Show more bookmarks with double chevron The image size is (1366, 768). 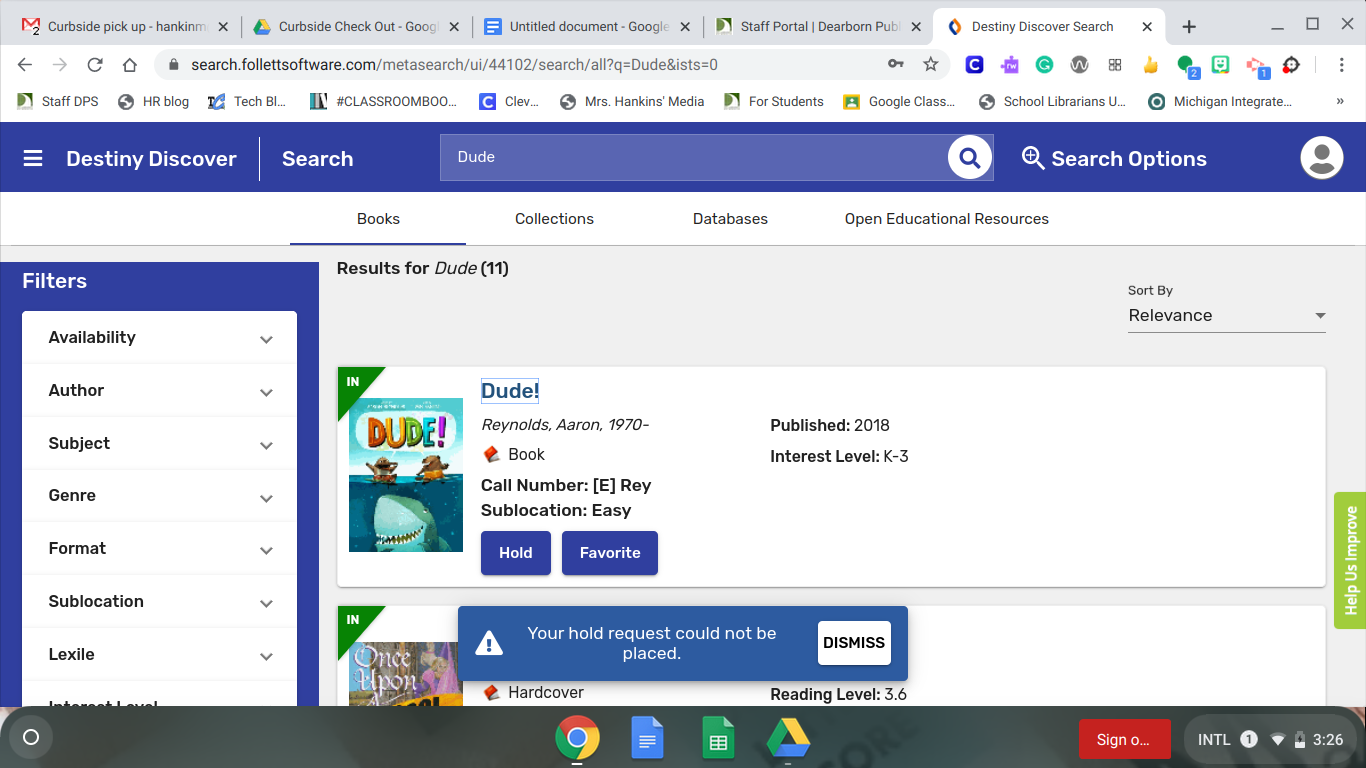tap(1340, 101)
